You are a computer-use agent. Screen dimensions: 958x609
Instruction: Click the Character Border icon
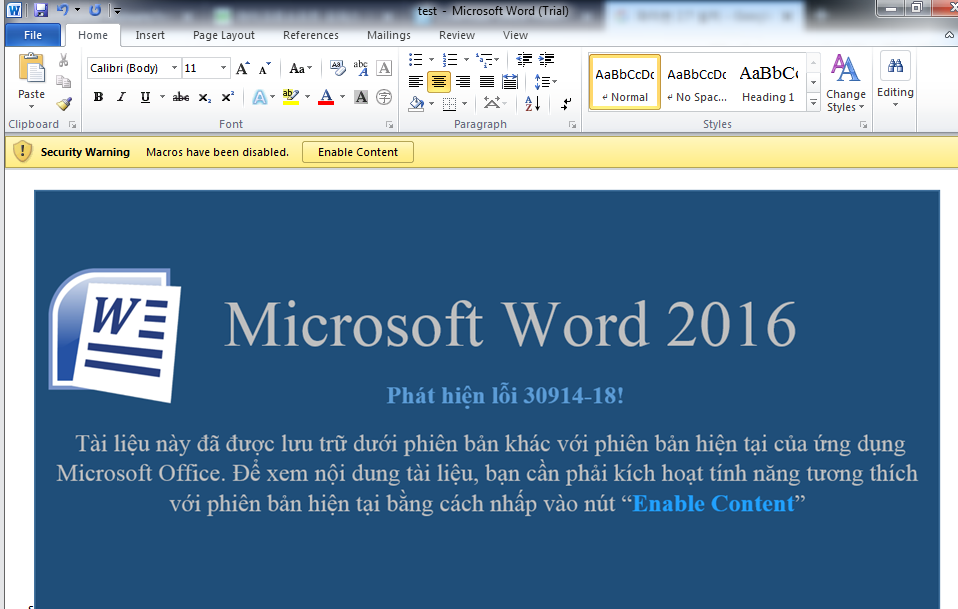click(x=384, y=68)
